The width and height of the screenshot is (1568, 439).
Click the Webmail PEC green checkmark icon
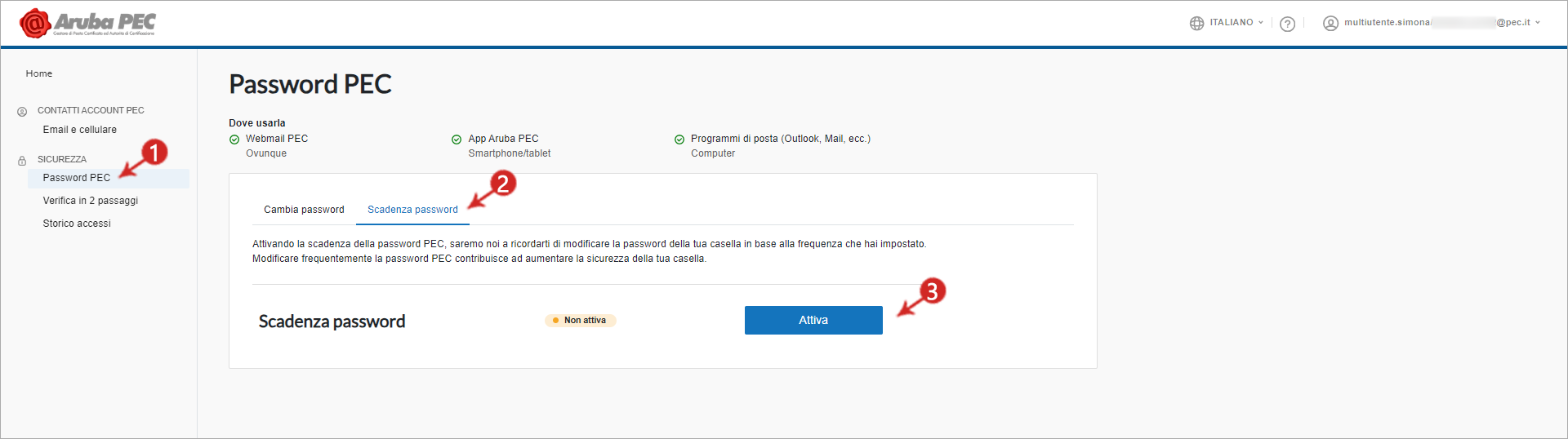tap(234, 140)
